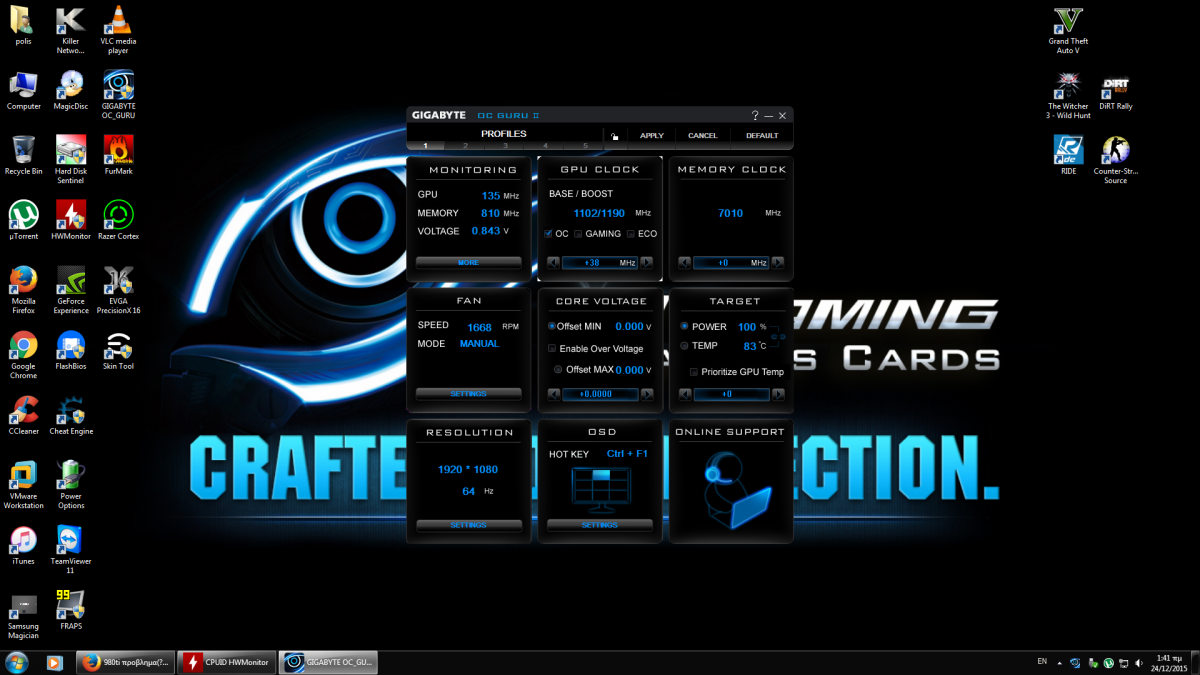Open CPUID HWMonitor taskbar button

tap(226, 662)
